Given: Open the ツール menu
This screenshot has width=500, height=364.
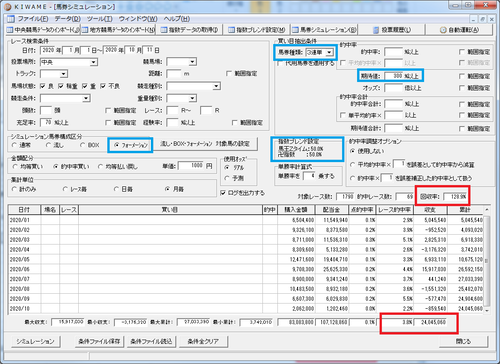Looking at the screenshot, I should [x=100, y=19].
